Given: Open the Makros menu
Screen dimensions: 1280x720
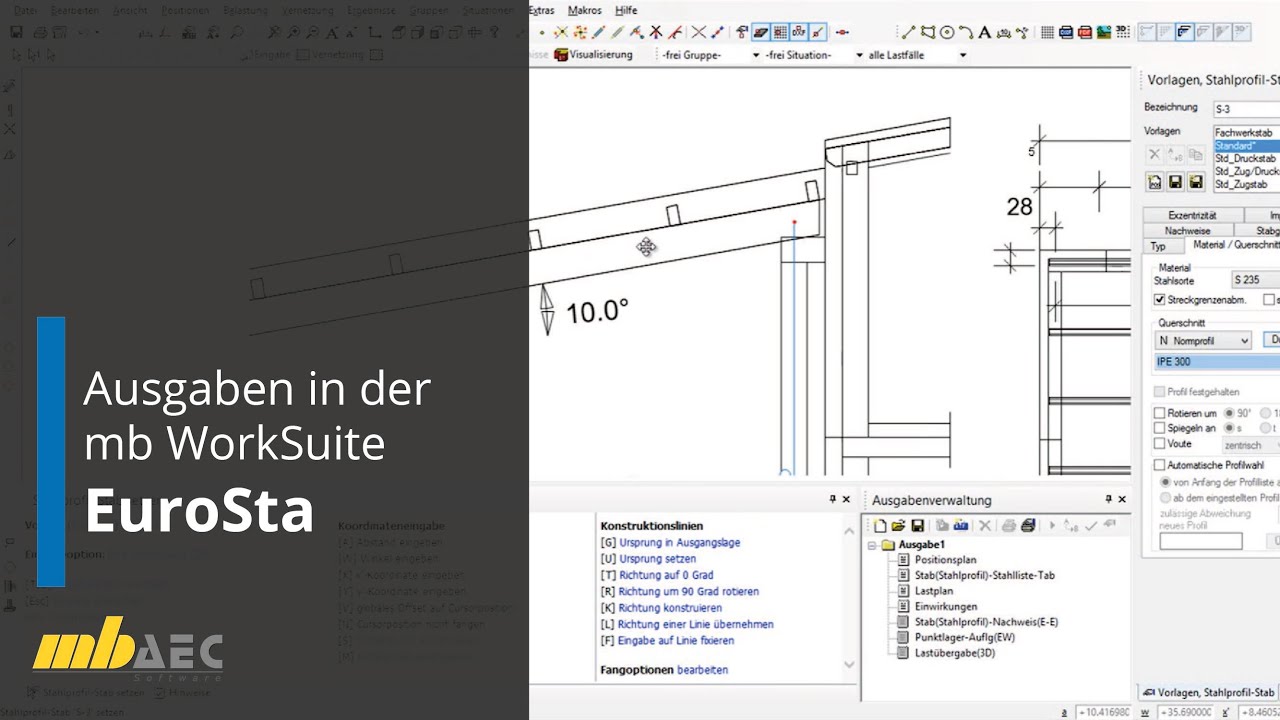Looking at the screenshot, I should [x=584, y=10].
